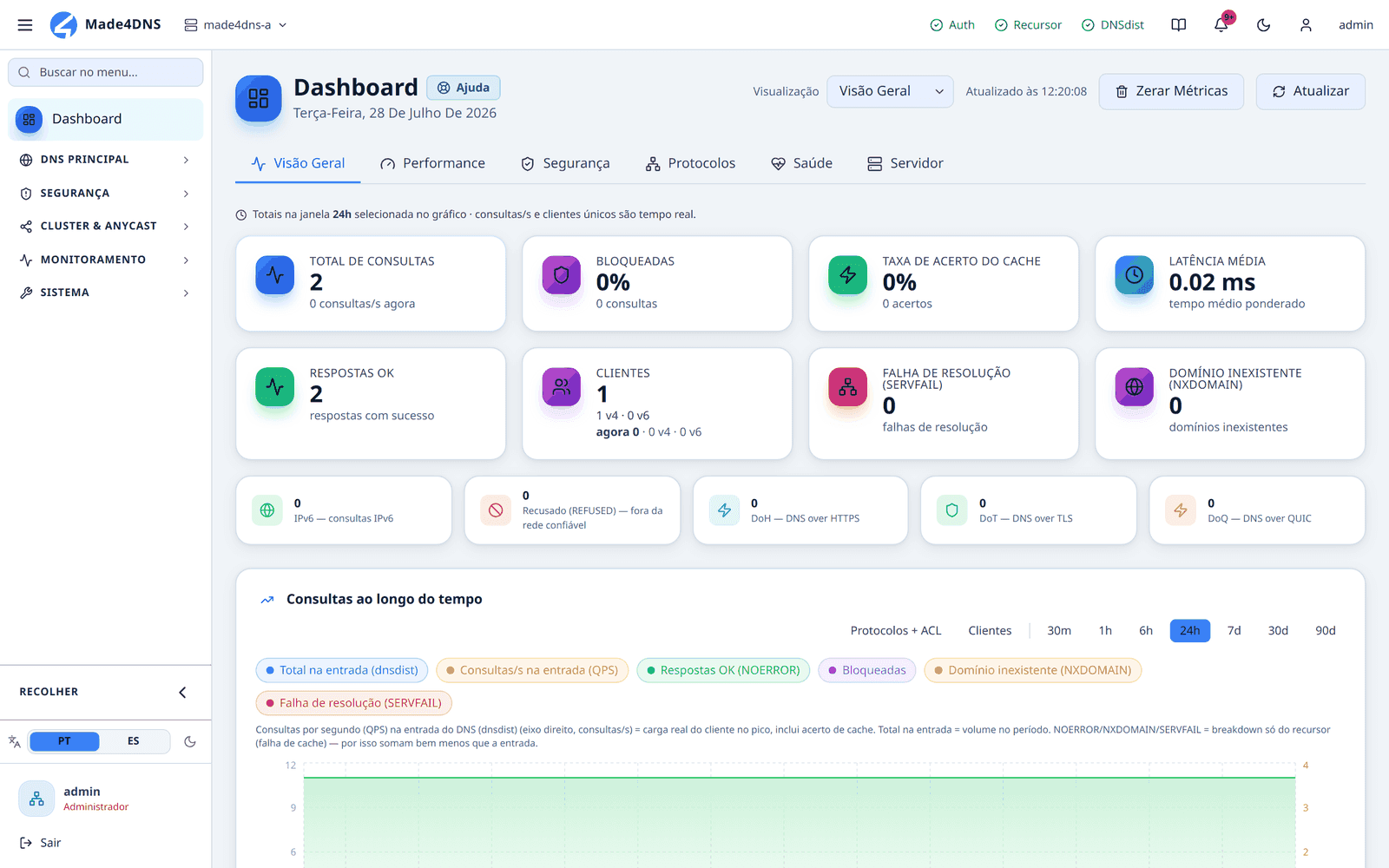Switch to the Servidor tab
The image size is (1389, 868).
point(905,163)
